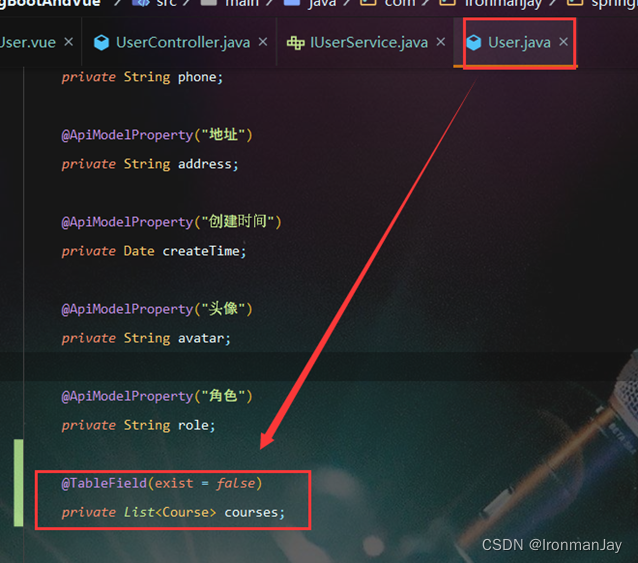Open the ironmanjay package breadcrumb
638x563 pixels.
coord(503,3)
